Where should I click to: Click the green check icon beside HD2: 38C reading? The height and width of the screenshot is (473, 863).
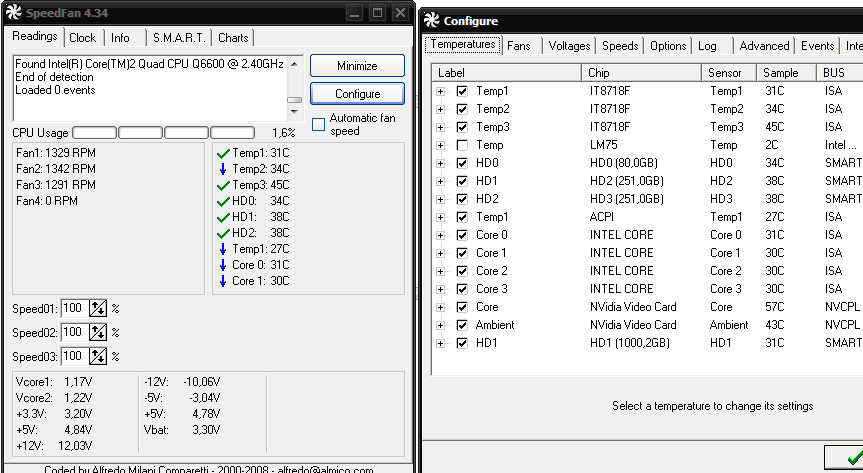223,233
